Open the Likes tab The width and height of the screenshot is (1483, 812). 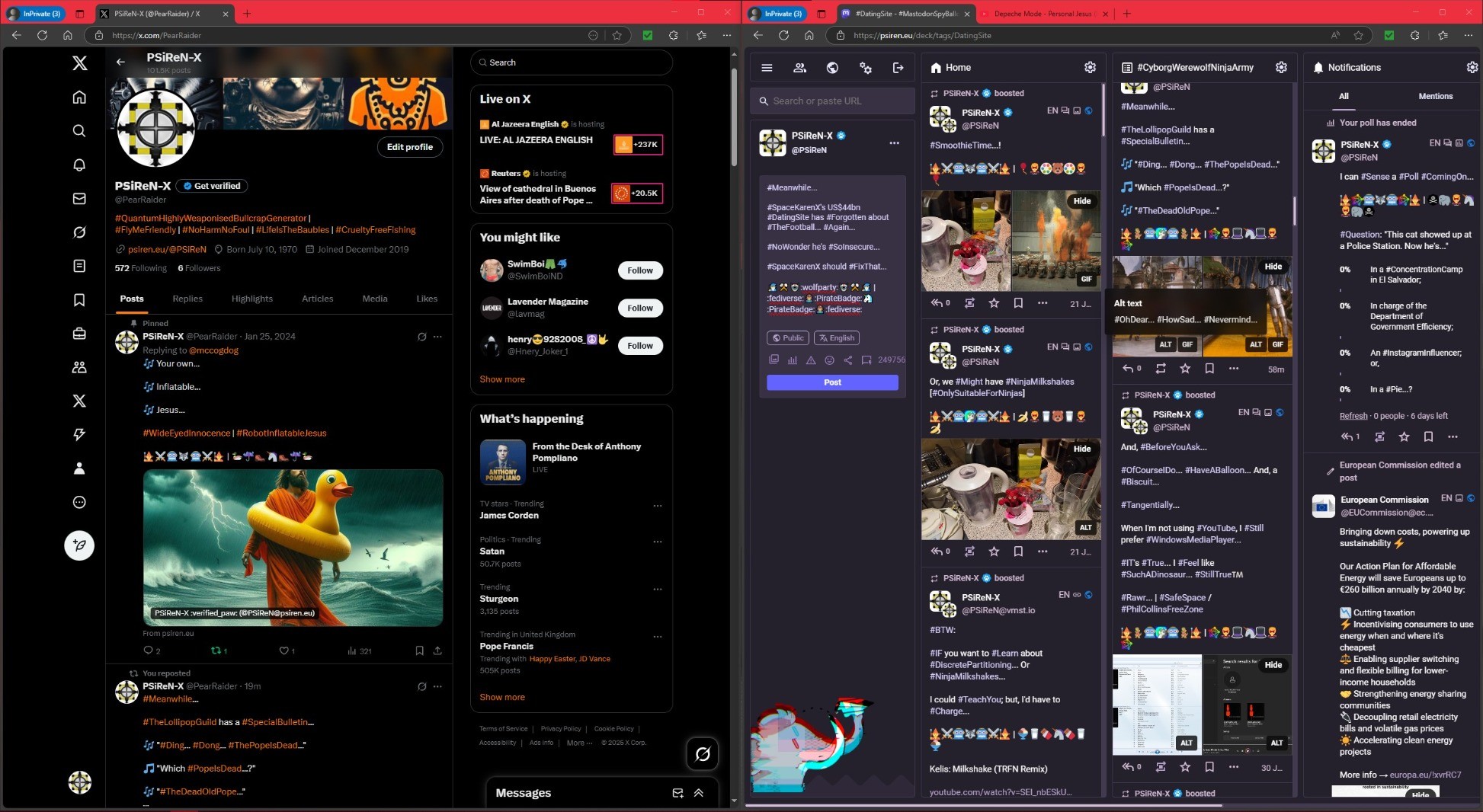click(x=427, y=299)
